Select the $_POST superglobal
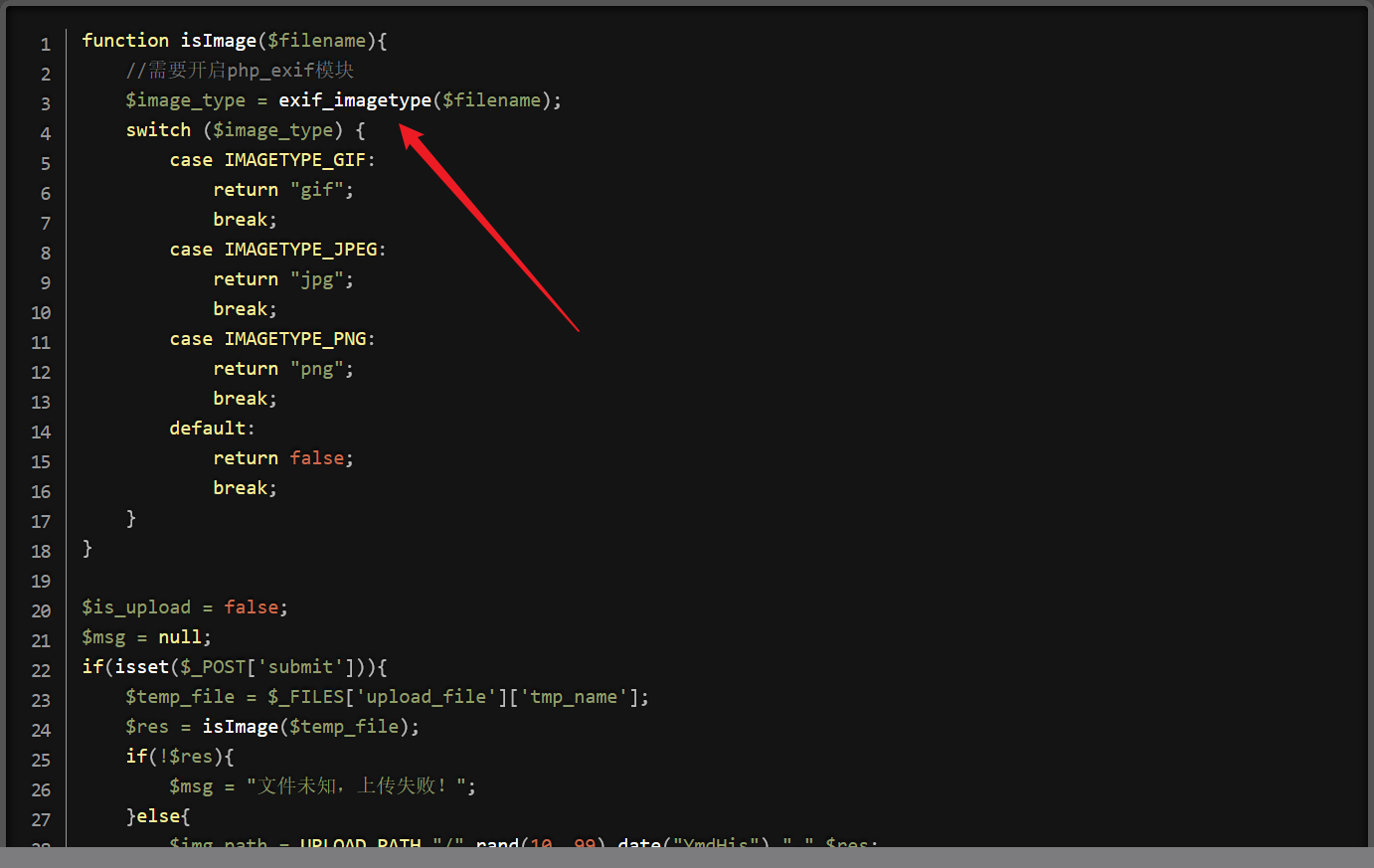Screen dimensions: 1374x868 pos(213,667)
